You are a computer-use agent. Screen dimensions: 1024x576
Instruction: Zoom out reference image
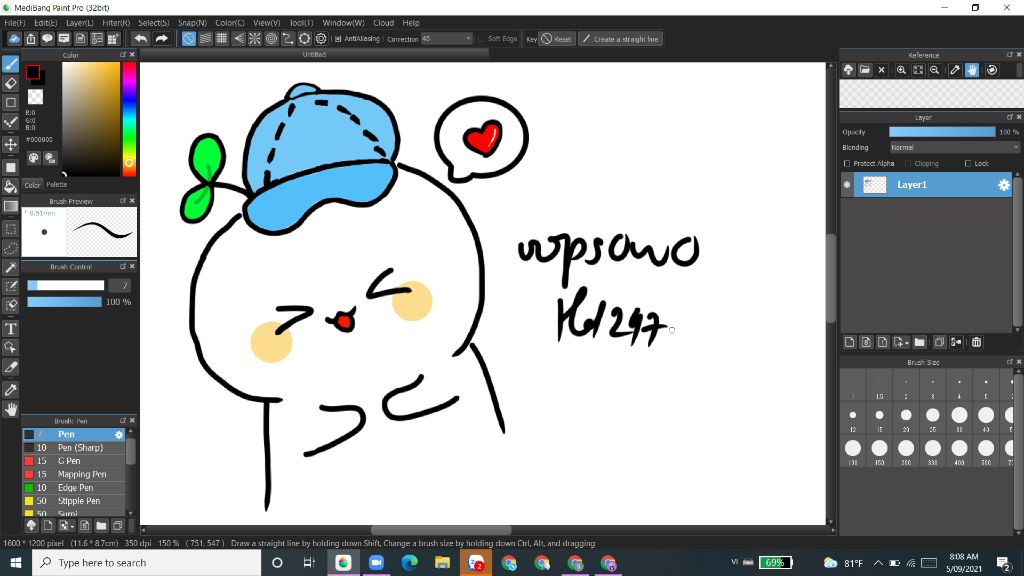click(935, 70)
